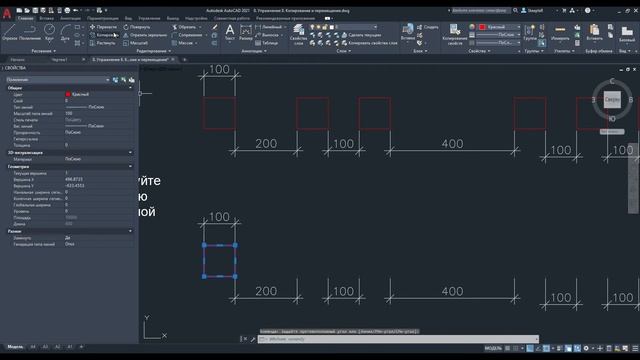Select the Text (Текст) tool
The width and height of the screenshot is (640, 360).
[x=230, y=32]
